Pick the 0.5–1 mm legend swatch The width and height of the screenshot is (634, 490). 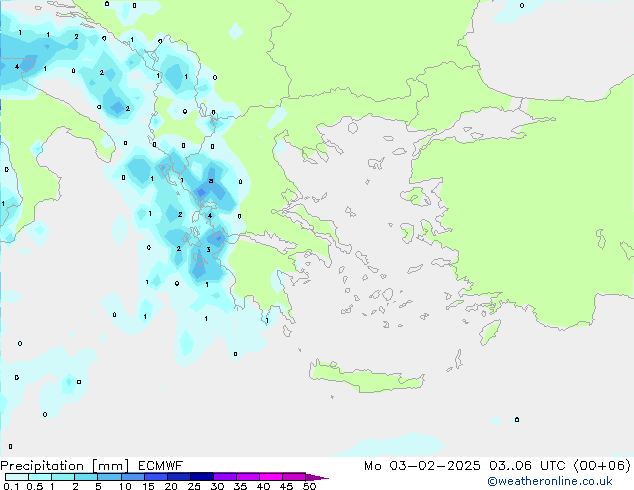pyautogui.click(x=40, y=477)
